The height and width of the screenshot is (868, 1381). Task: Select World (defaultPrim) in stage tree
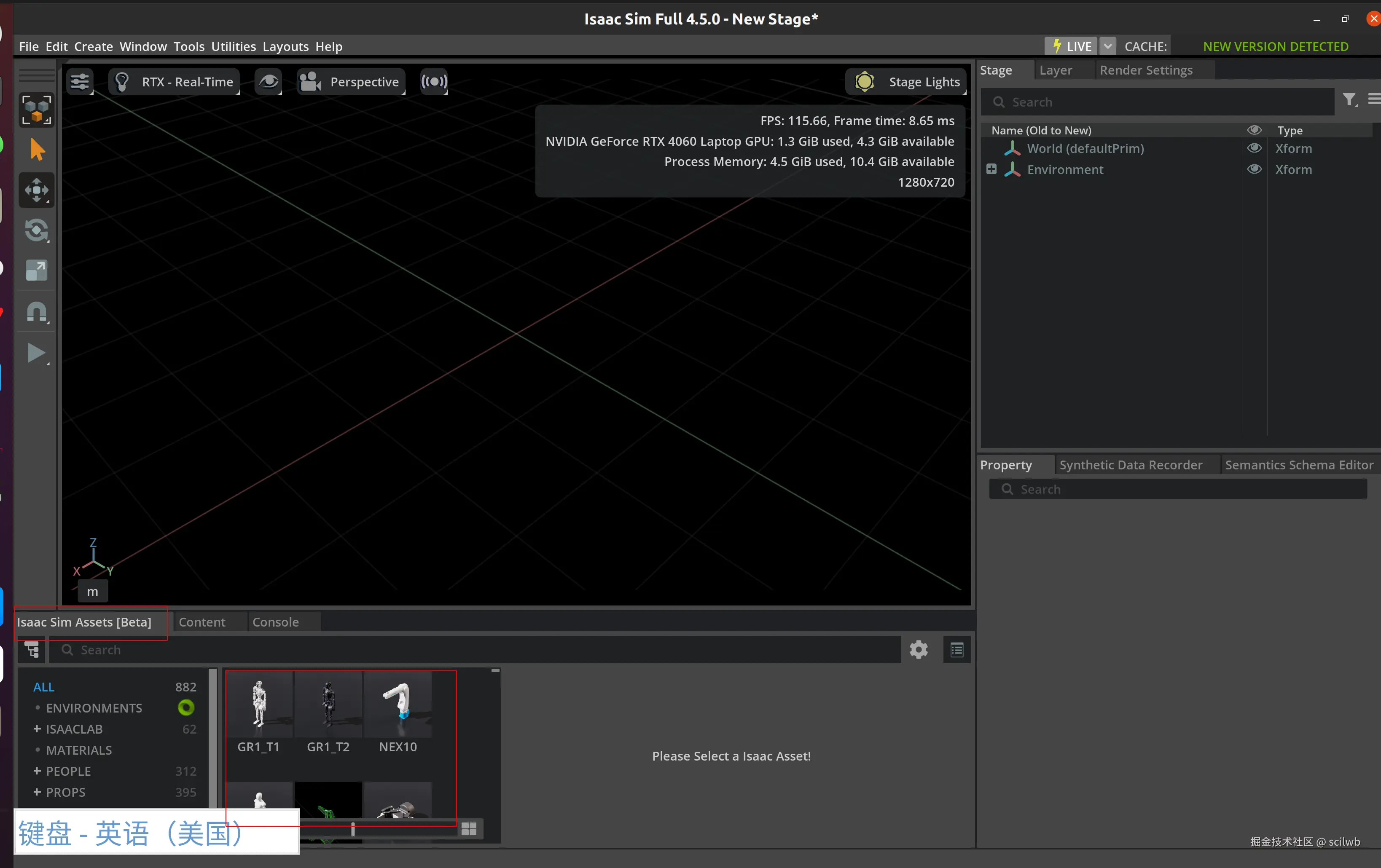pyautogui.click(x=1085, y=148)
